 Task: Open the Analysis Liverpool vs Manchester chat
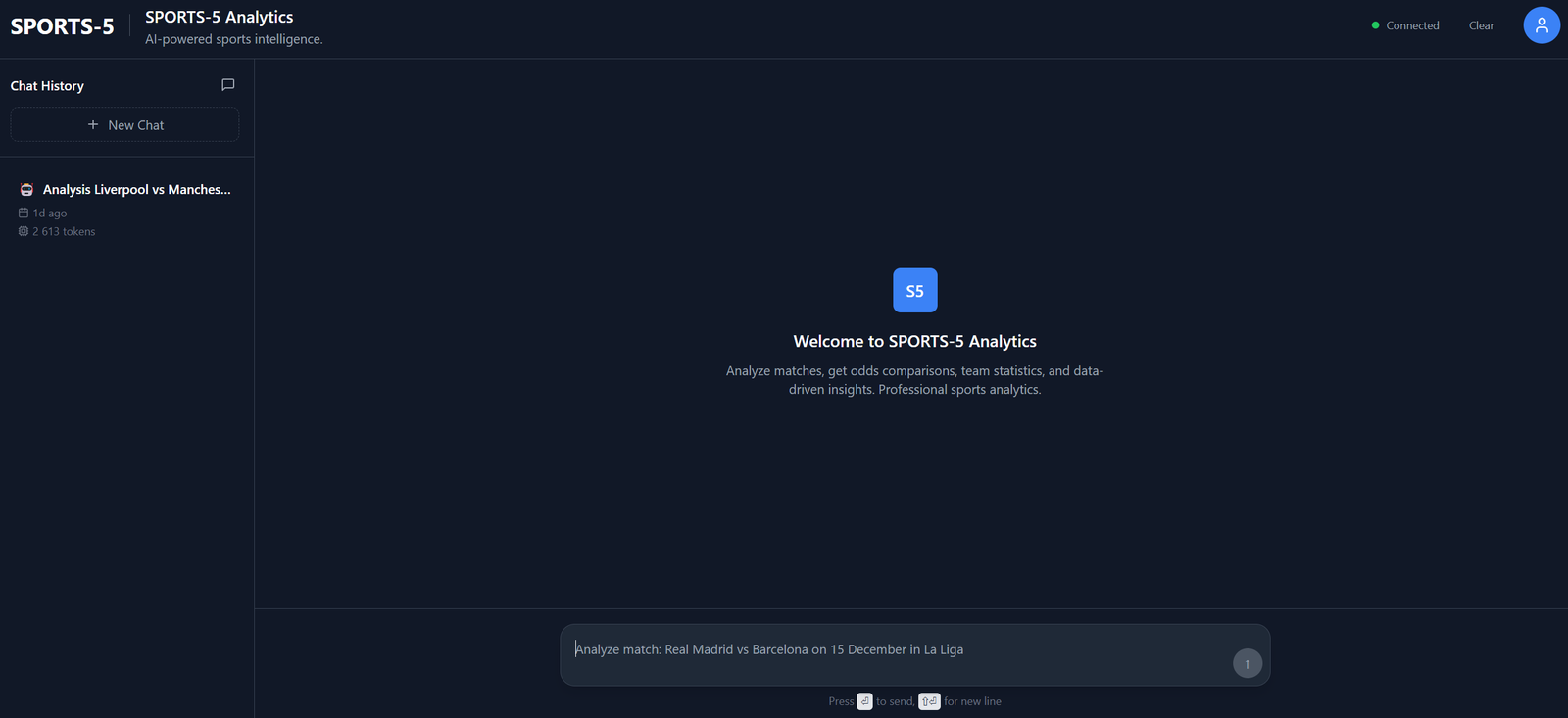point(136,190)
